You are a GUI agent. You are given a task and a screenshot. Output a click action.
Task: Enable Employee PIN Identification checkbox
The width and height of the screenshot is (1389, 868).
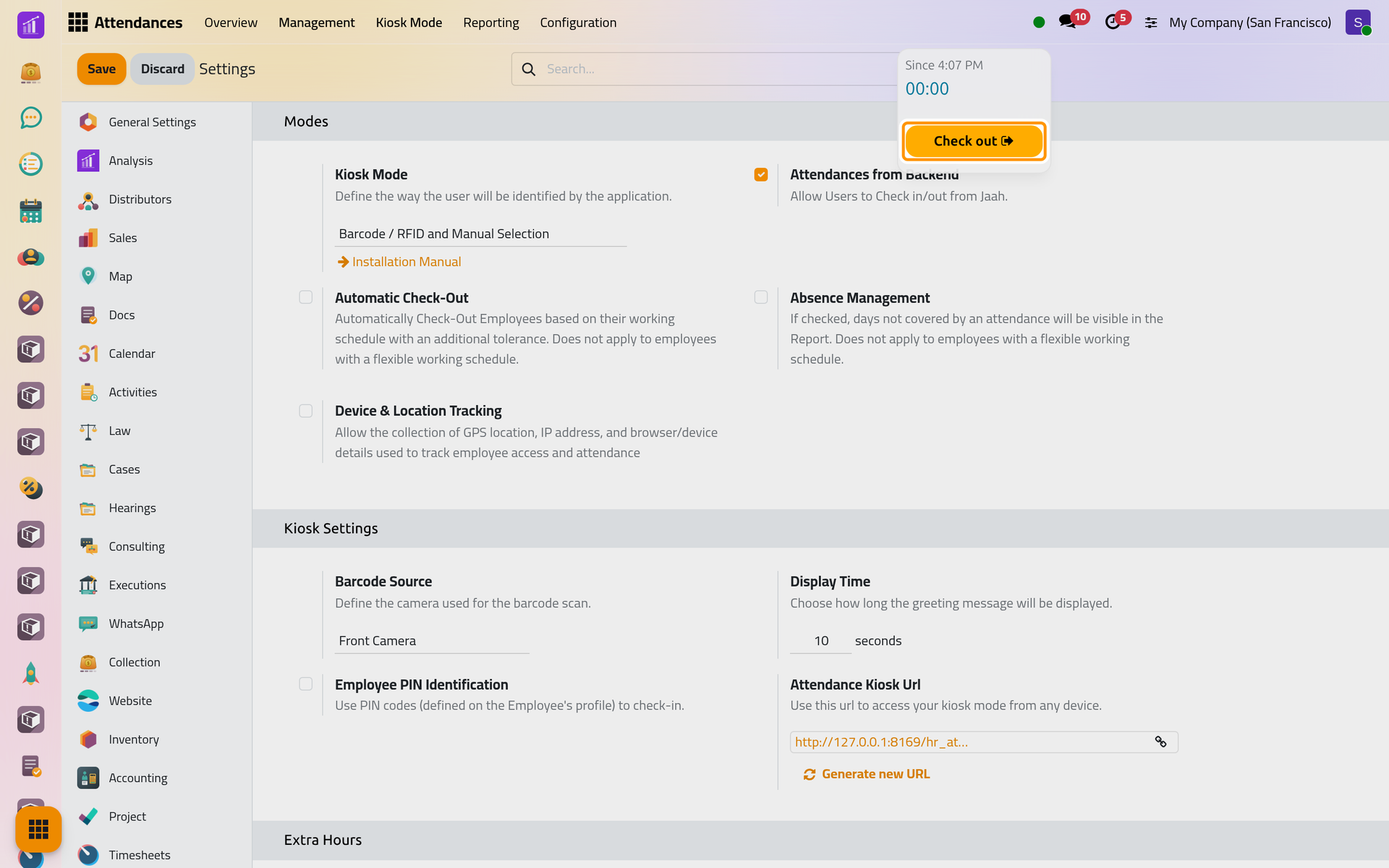click(306, 684)
